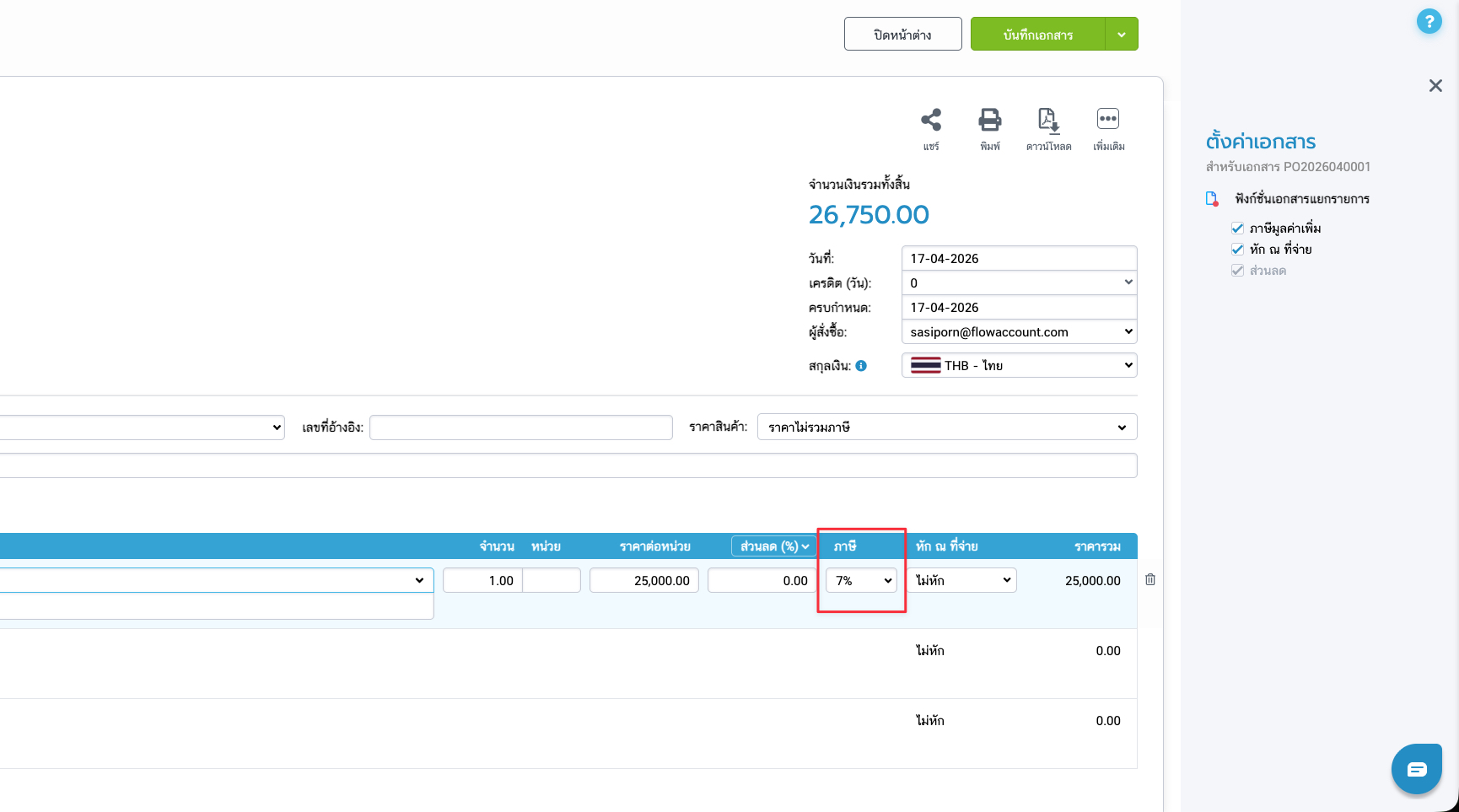
Task: Click the Share icon
Action: [x=931, y=121]
